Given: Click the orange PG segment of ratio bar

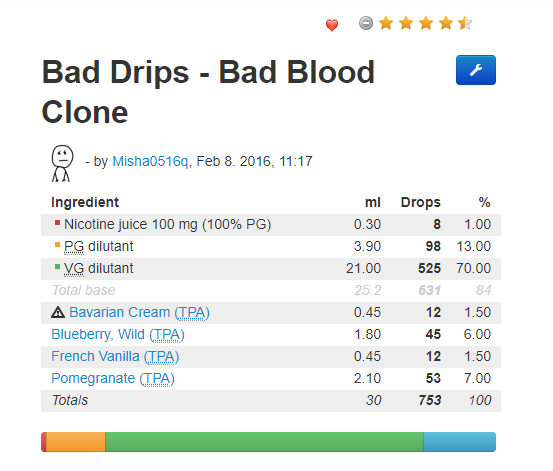Looking at the screenshot, I should (x=76, y=442).
